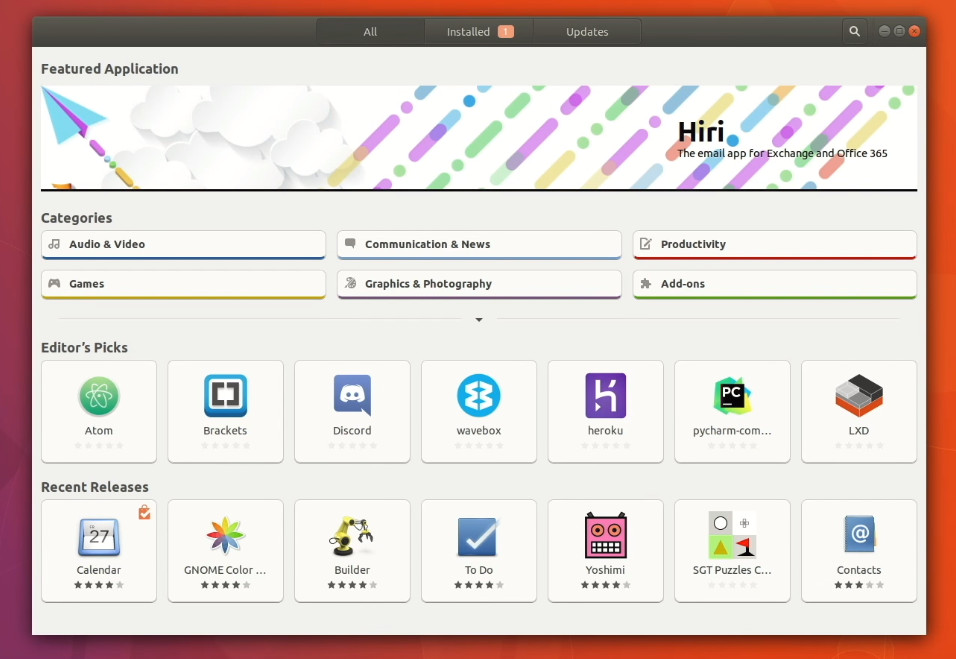Open the Atom editor app page
Image resolution: width=956 pixels, height=659 pixels.
98,410
